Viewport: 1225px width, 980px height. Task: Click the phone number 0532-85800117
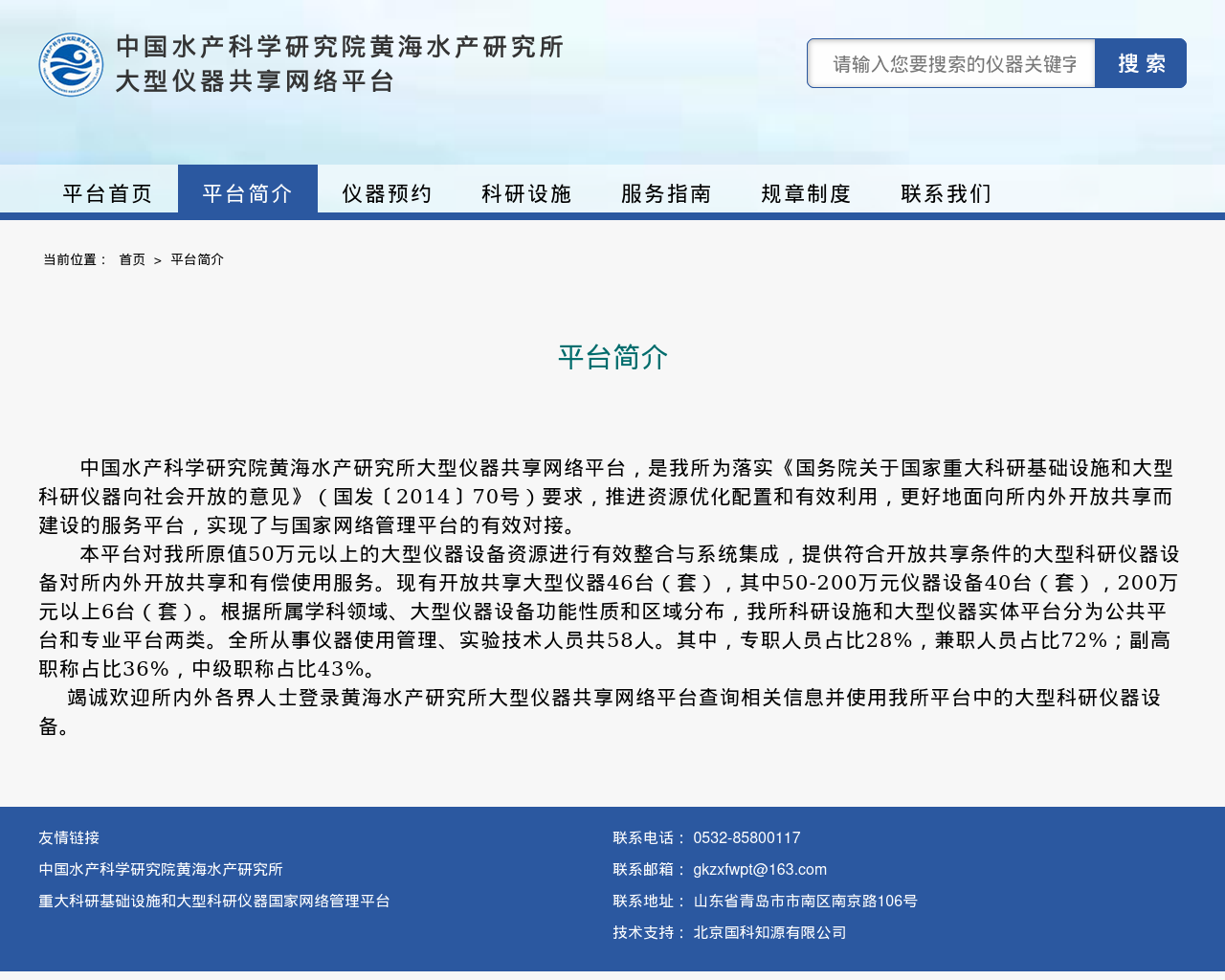pyautogui.click(x=746, y=837)
